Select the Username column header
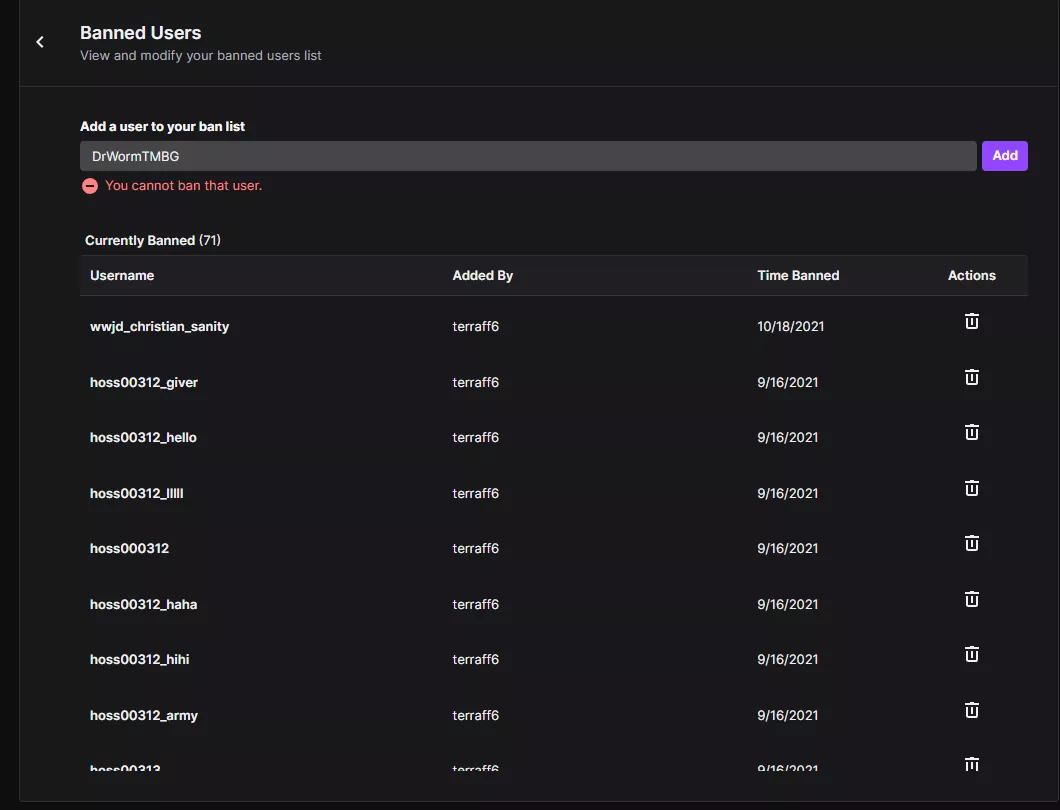Screen dimensions: 1060x810 [121, 275]
